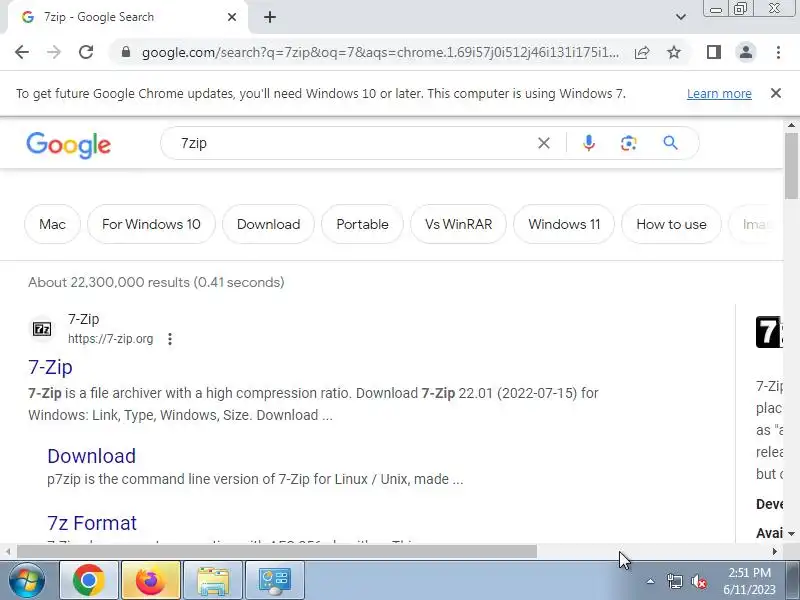Screen dimensions: 800x600
Task: Select the Portable filter chip
Action: (x=362, y=224)
